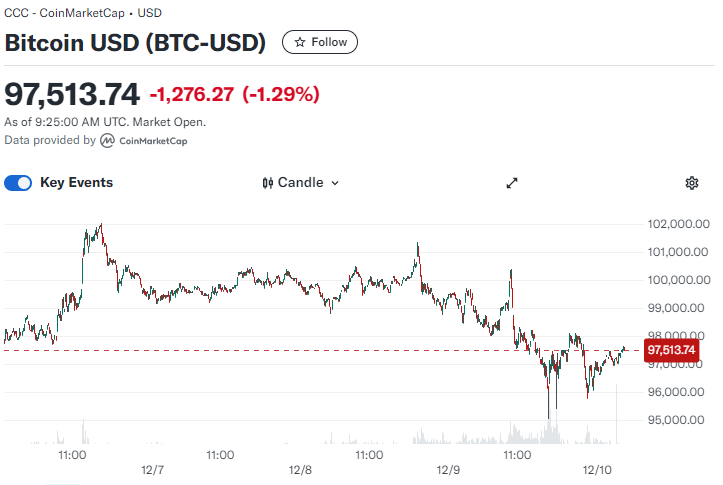Click the CoinMarketCap logo icon

point(107,141)
